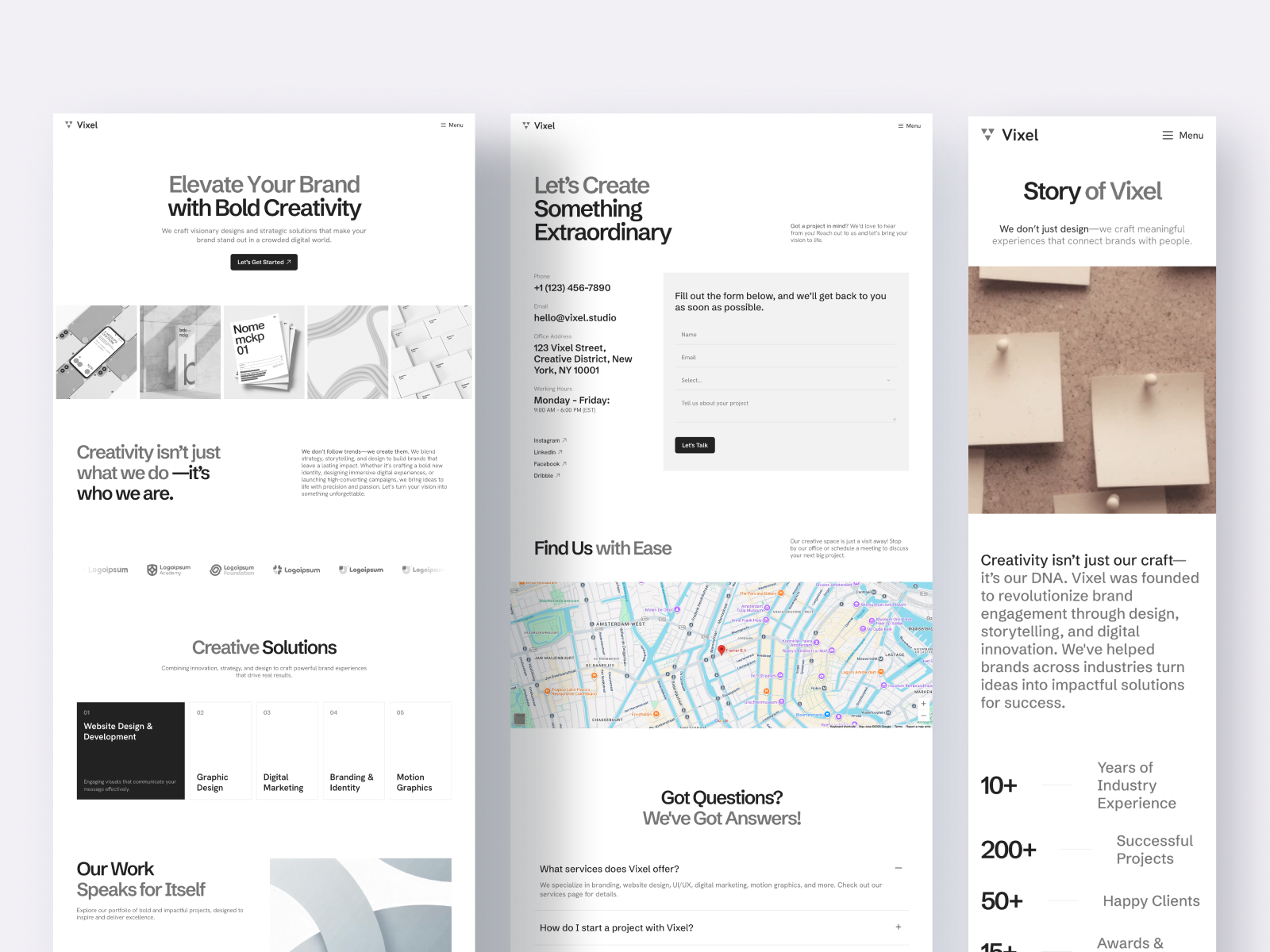Viewport: 1270px width, 952px height.
Task: Open the wavy lines artwork thumbnail
Action: click(348, 352)
